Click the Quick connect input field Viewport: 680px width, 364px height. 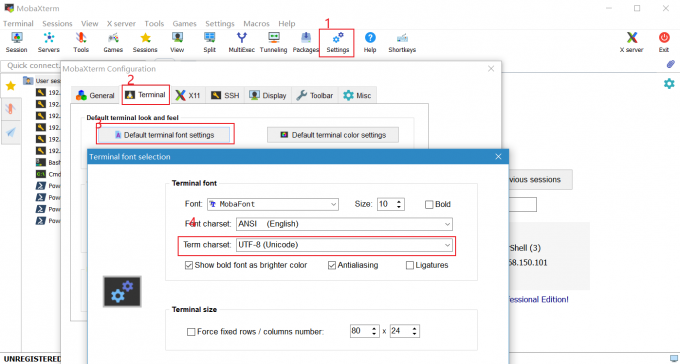pyautogui.click(x=32, y=66)
